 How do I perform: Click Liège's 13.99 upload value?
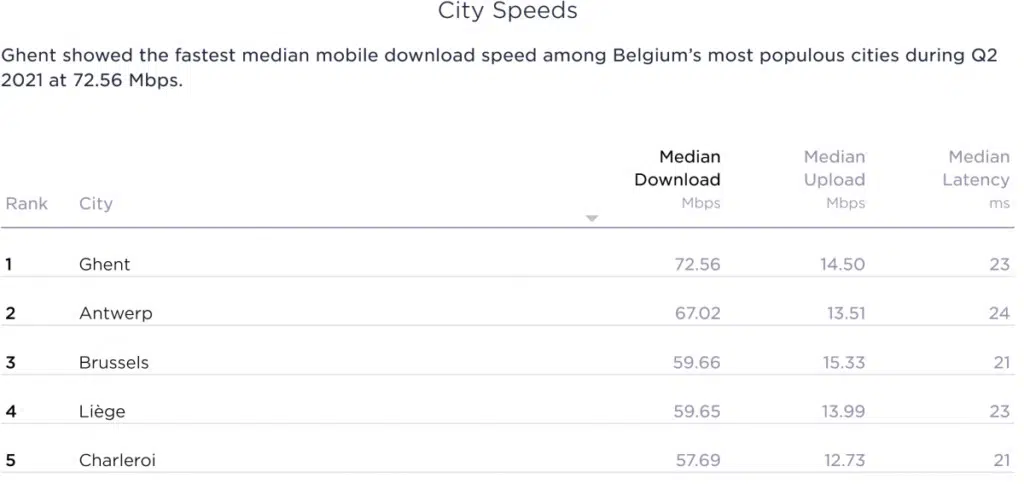(x=844, y=411)
